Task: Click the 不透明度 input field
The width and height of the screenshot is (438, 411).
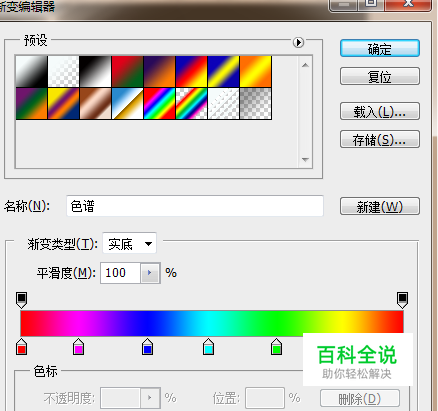Action: click(x=120, y=398)
